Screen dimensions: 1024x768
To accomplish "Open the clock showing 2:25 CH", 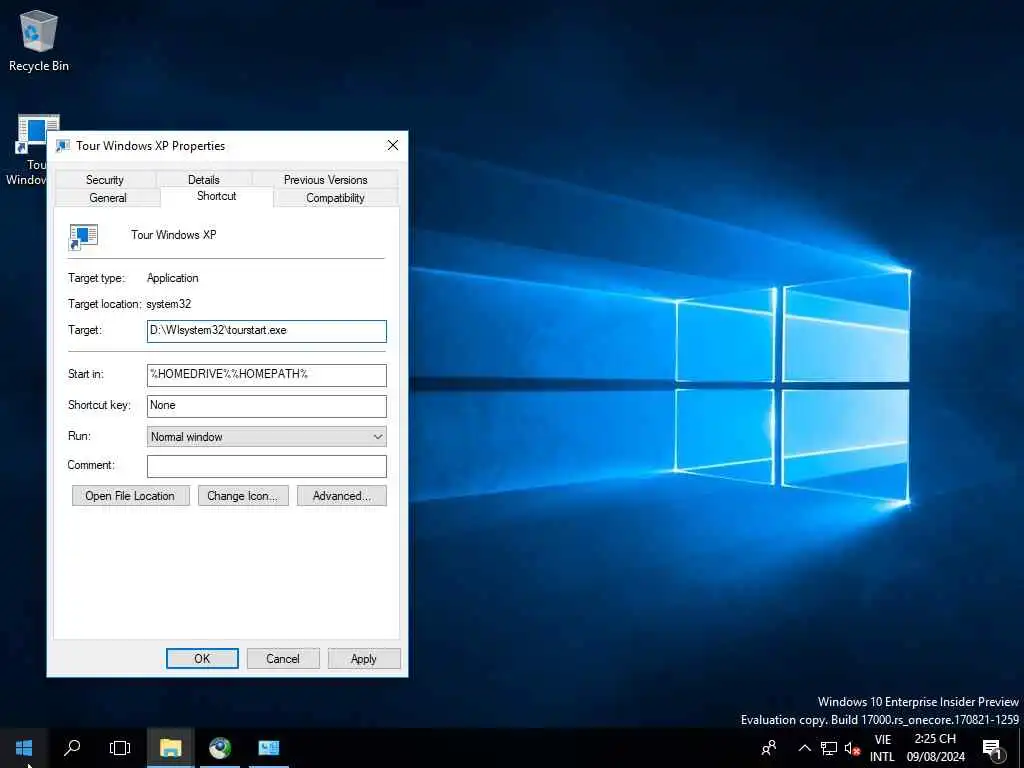I will click(x=935, y=748).
